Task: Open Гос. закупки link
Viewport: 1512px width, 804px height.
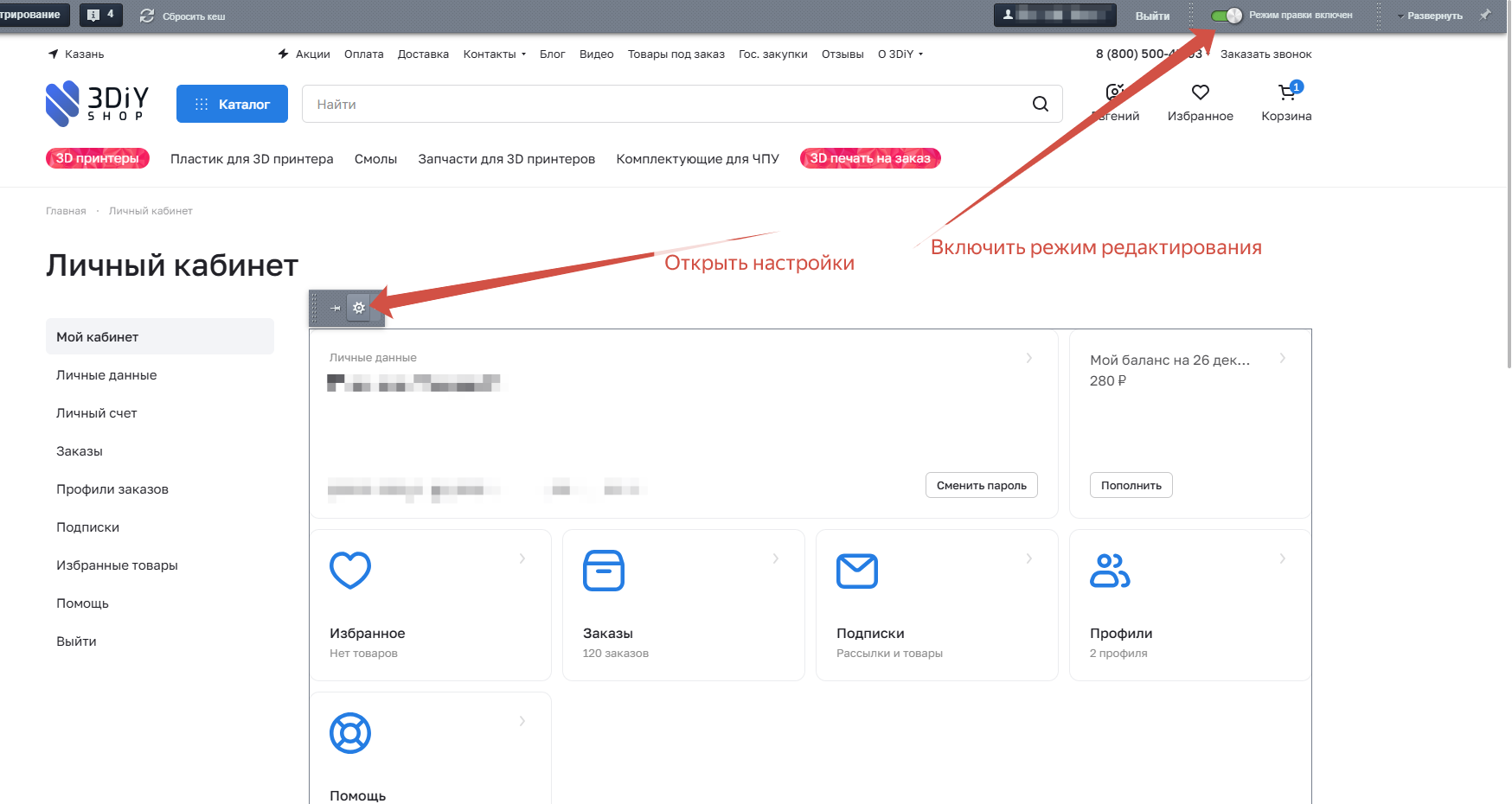Action: 773,54
